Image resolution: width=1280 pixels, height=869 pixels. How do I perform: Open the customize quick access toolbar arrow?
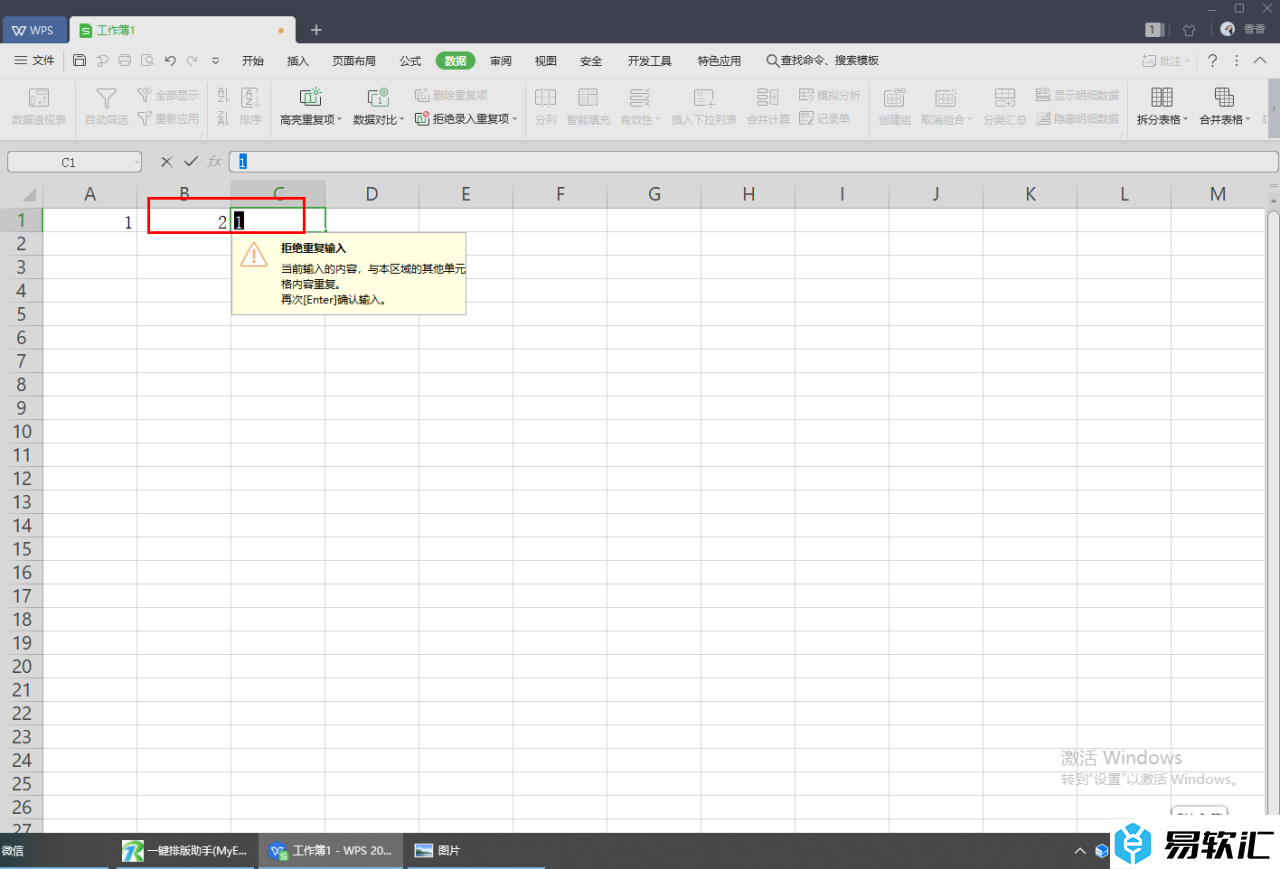pyautogui.click(x=215, y=61)
